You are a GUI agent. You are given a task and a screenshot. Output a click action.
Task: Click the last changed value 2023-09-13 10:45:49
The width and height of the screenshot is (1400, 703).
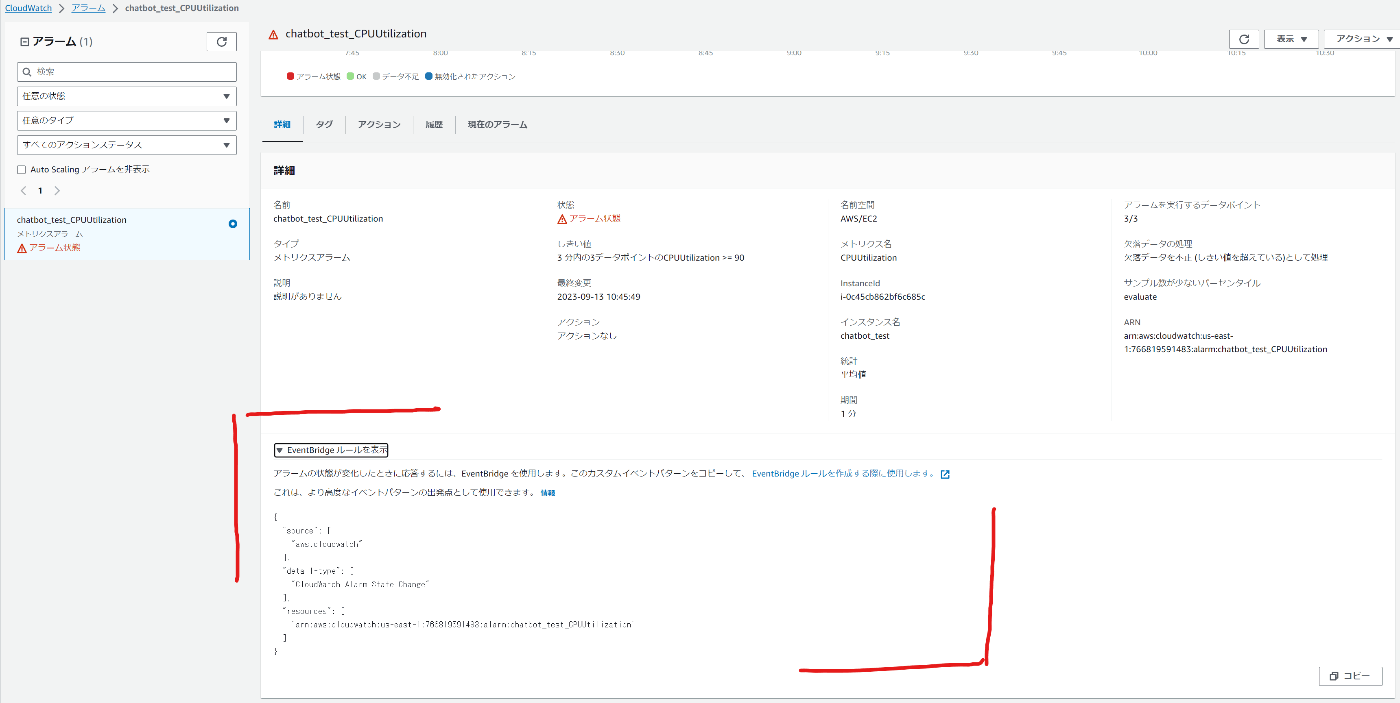pyautogui.click(x=599, y=297)
